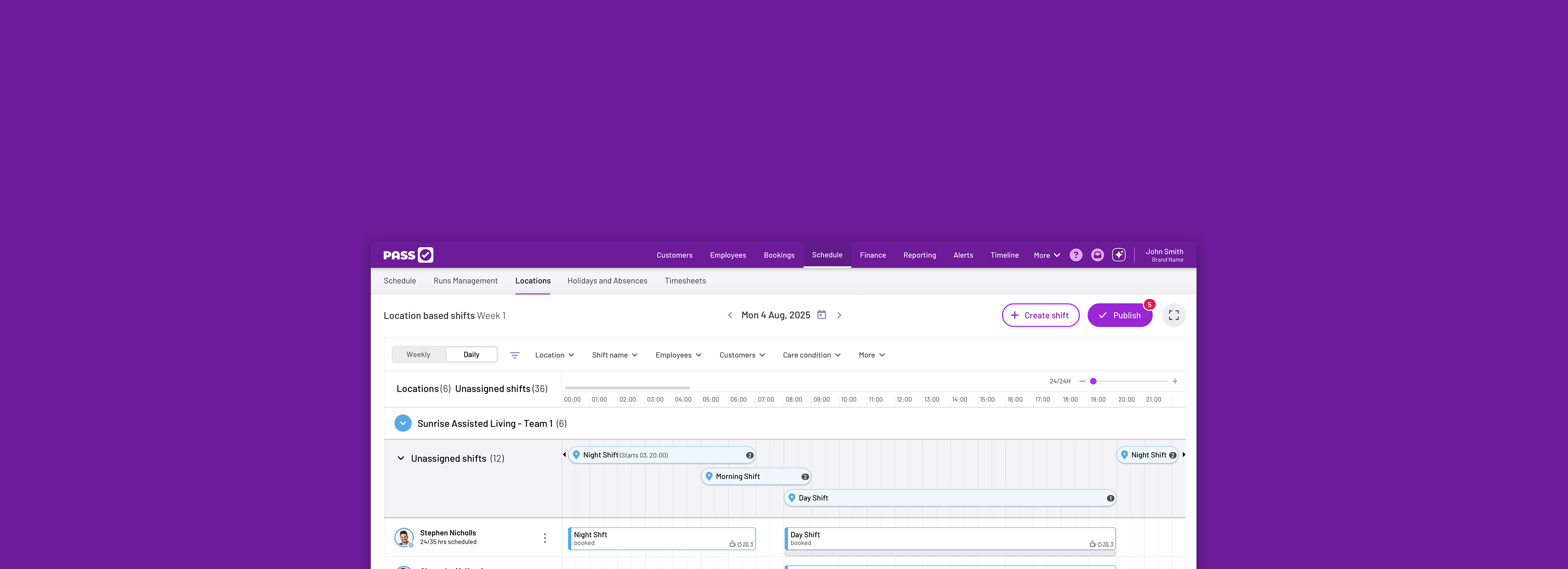The height and width of the screenshot is (569, 1568).
Task: Open the help question mark icon
Action: 1075,255
